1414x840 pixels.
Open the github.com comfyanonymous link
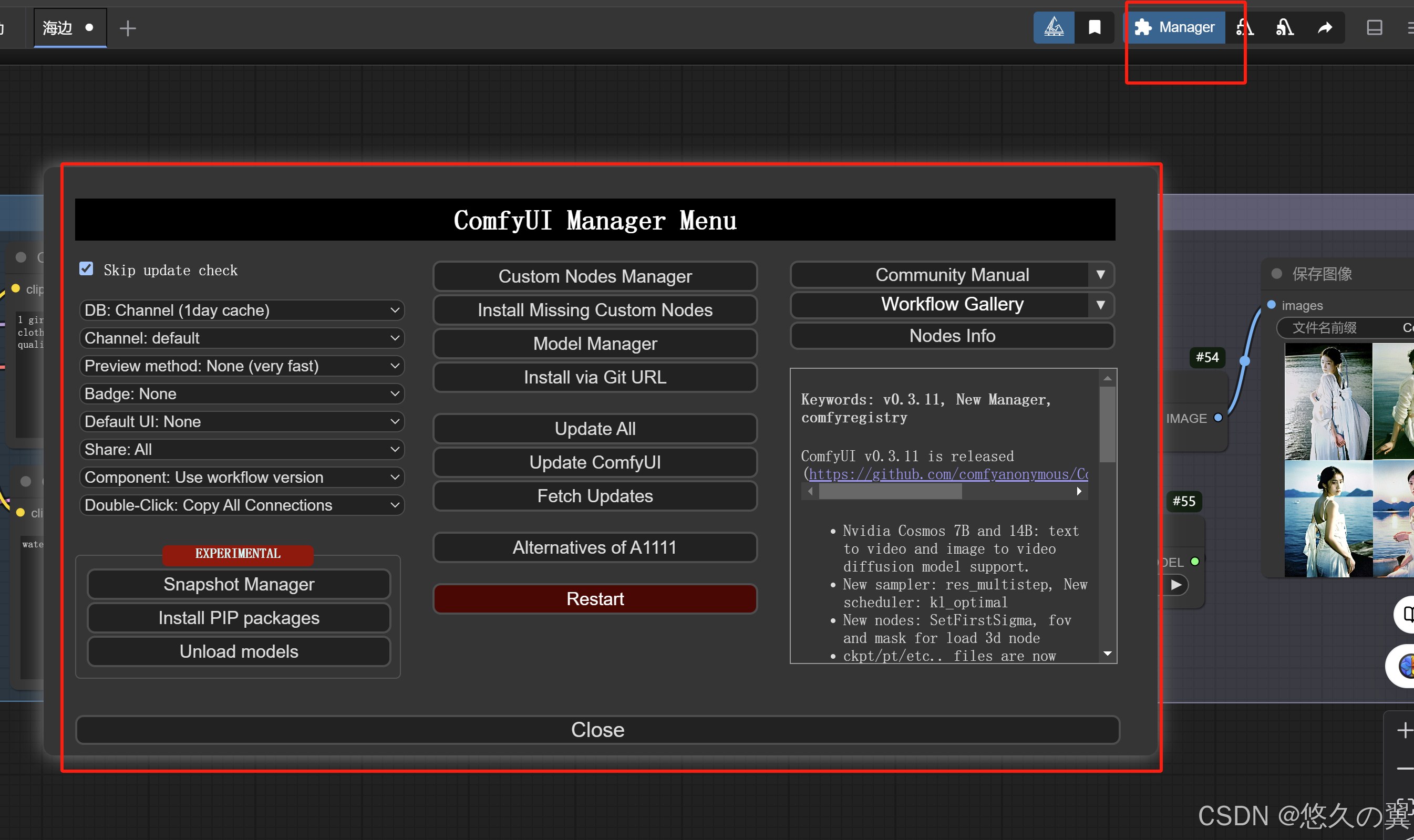[x=948, y=474]
